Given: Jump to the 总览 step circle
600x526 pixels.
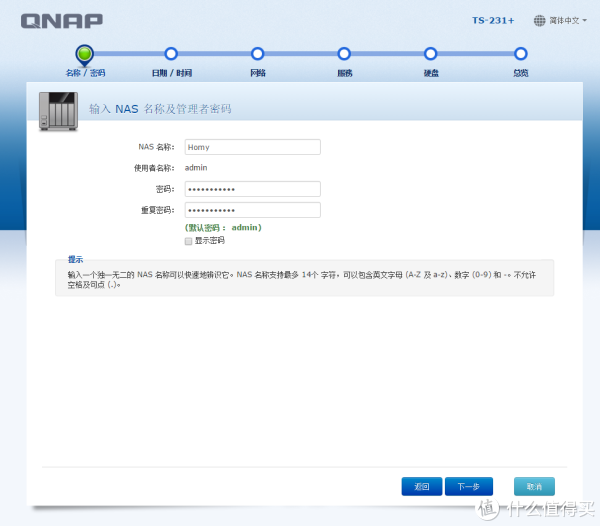Looking at the screenshot, I should (520, 54).
